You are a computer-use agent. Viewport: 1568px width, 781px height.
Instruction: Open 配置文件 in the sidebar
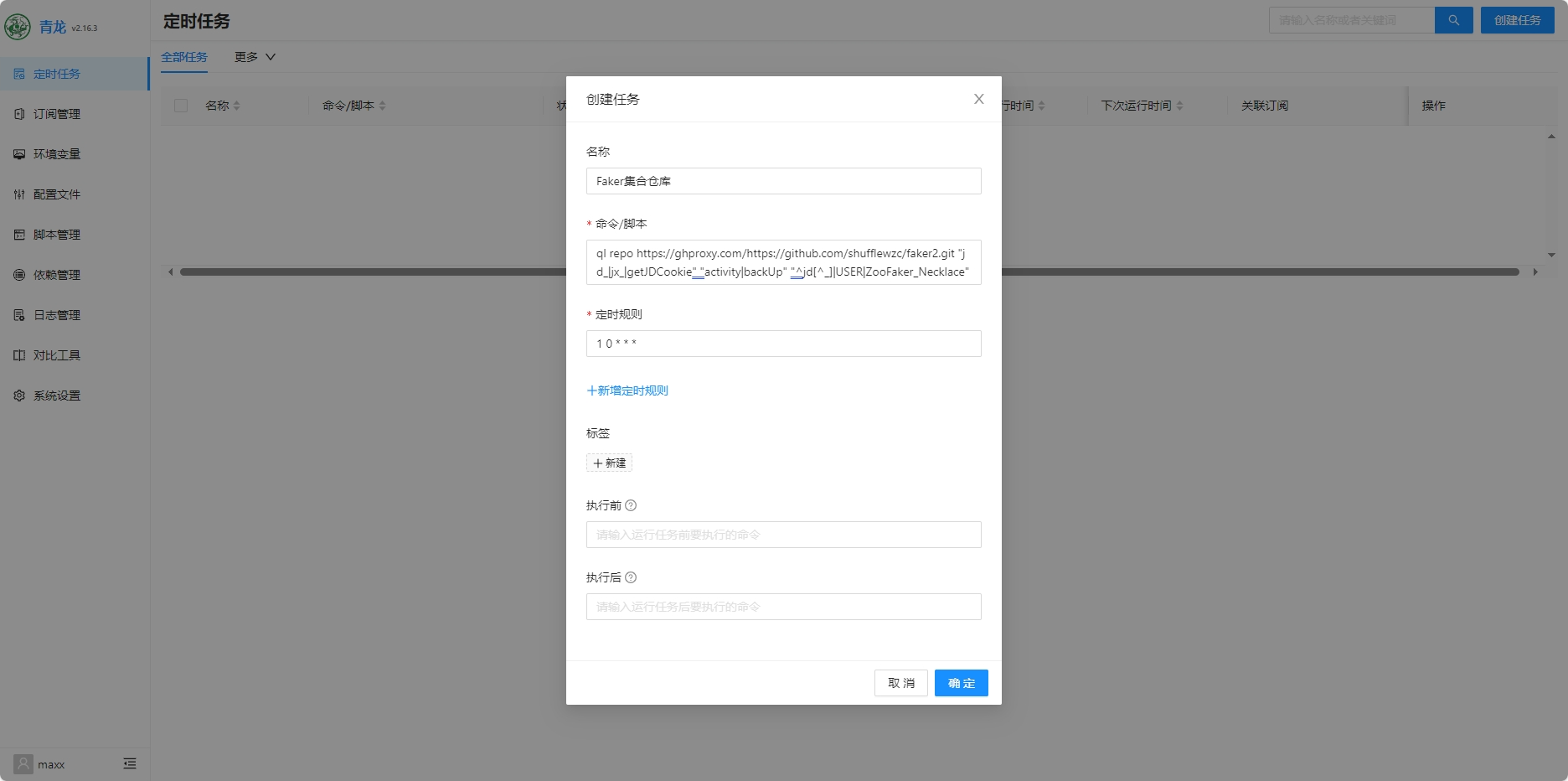(75, 194)
